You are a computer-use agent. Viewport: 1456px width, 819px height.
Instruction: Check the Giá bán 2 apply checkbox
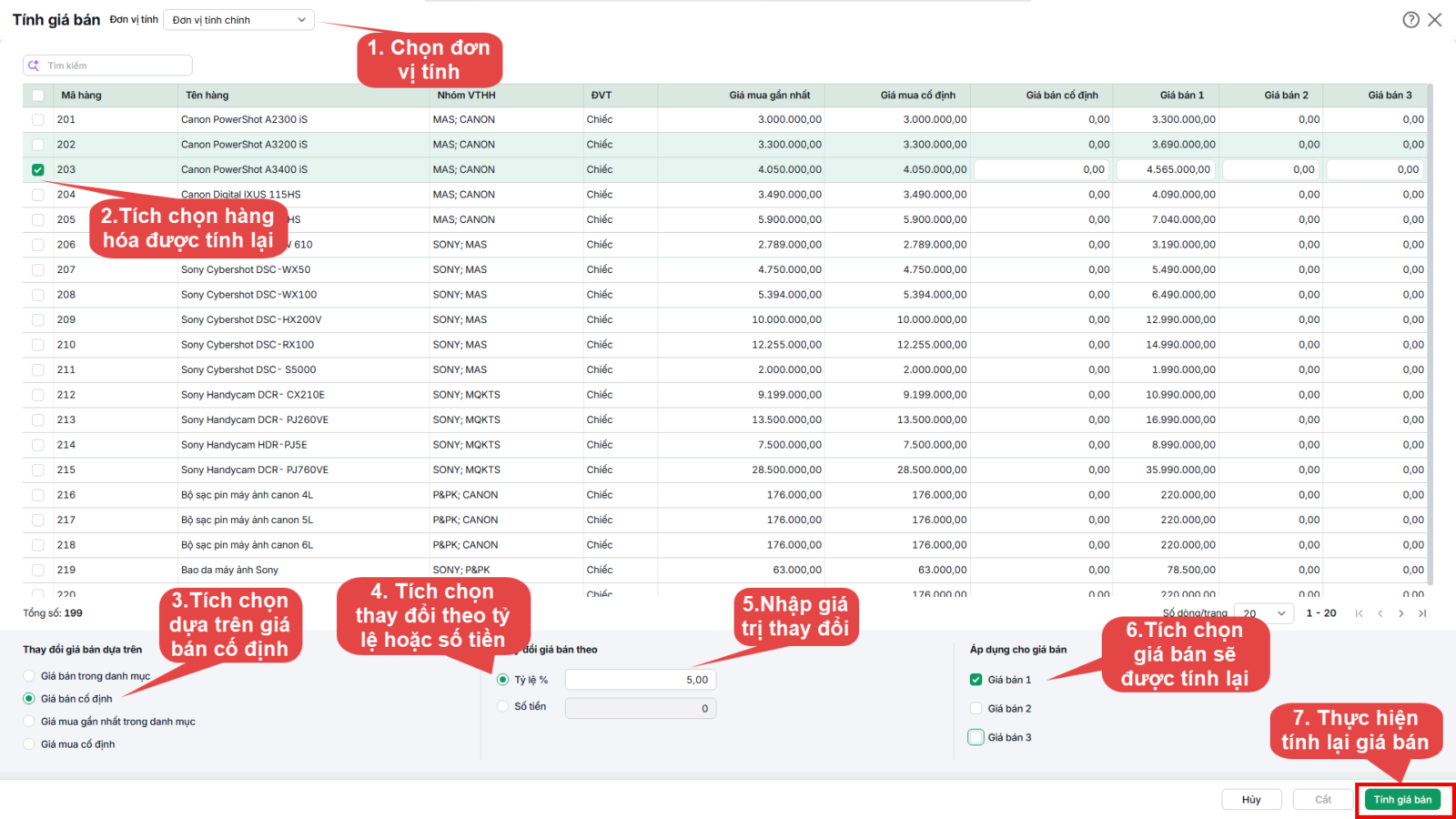[976, 709]
